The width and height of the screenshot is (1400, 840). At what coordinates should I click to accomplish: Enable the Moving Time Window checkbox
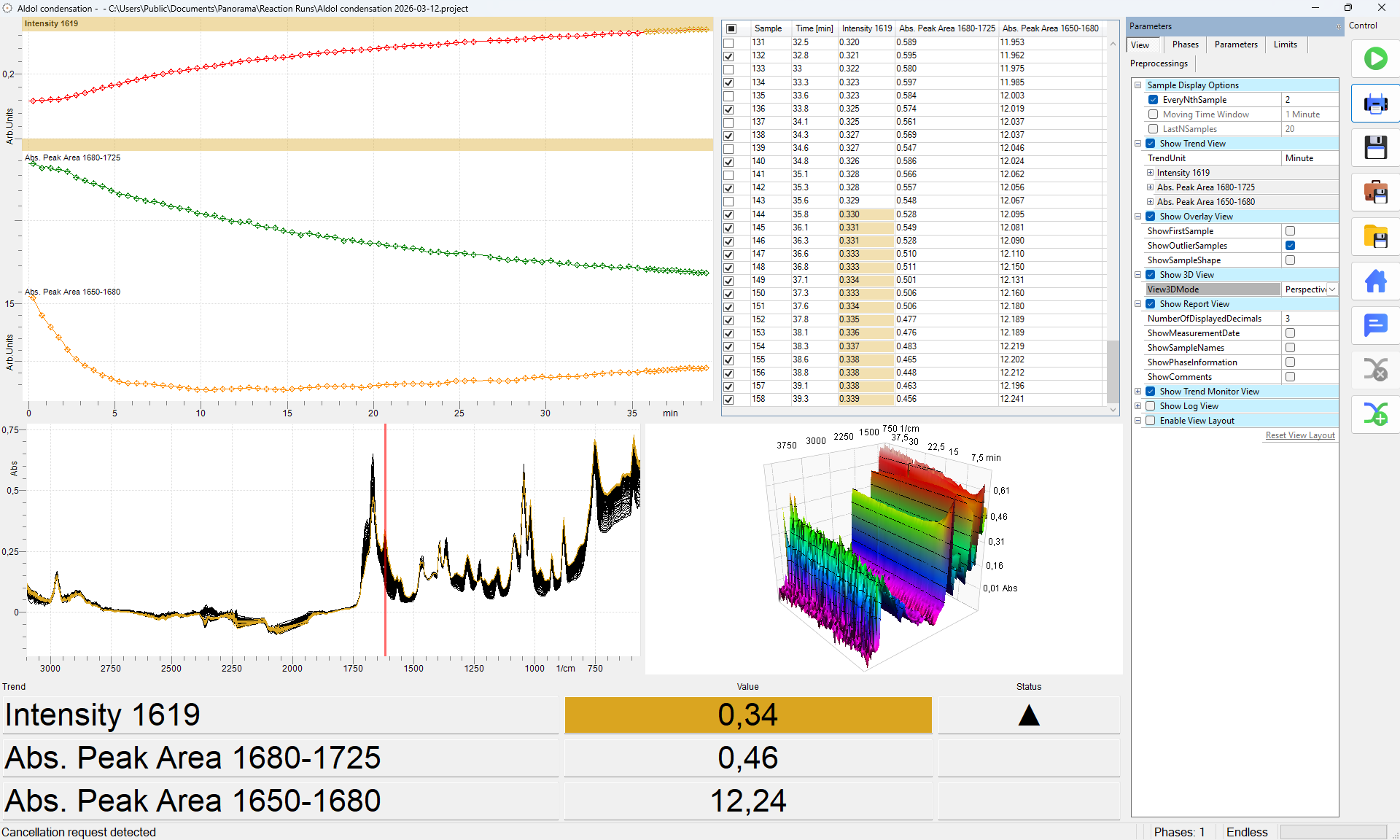(1153, 114)
